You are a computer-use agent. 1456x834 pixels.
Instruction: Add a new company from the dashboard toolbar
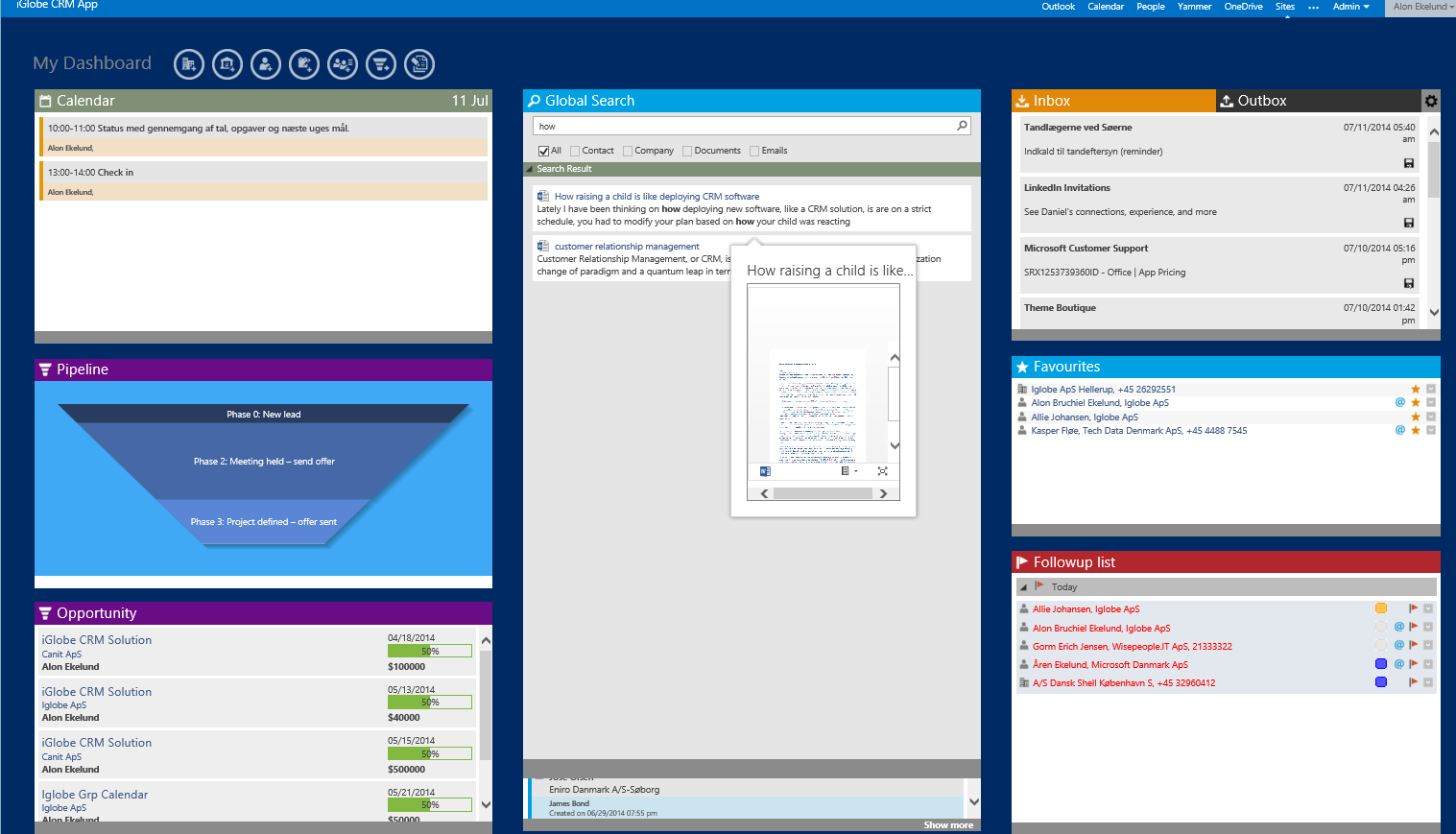(x=189, y=64)
